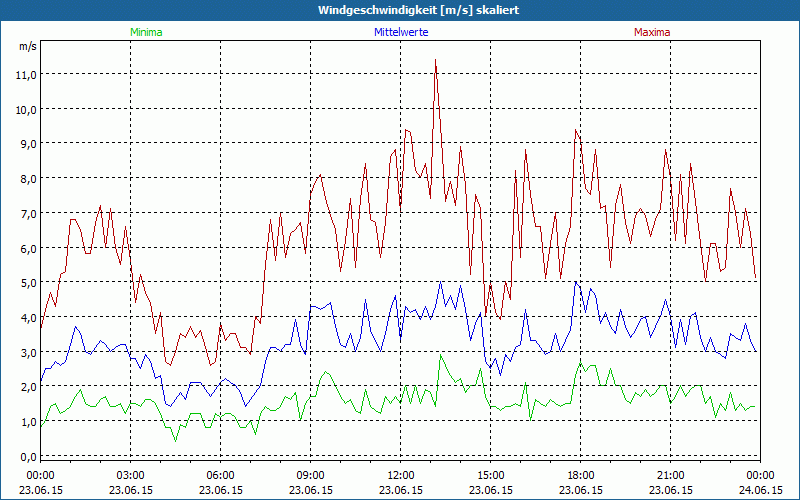Select the 15:00 time axis label
The height and width of the screenshot is (500, 800).
click(490, 475)
